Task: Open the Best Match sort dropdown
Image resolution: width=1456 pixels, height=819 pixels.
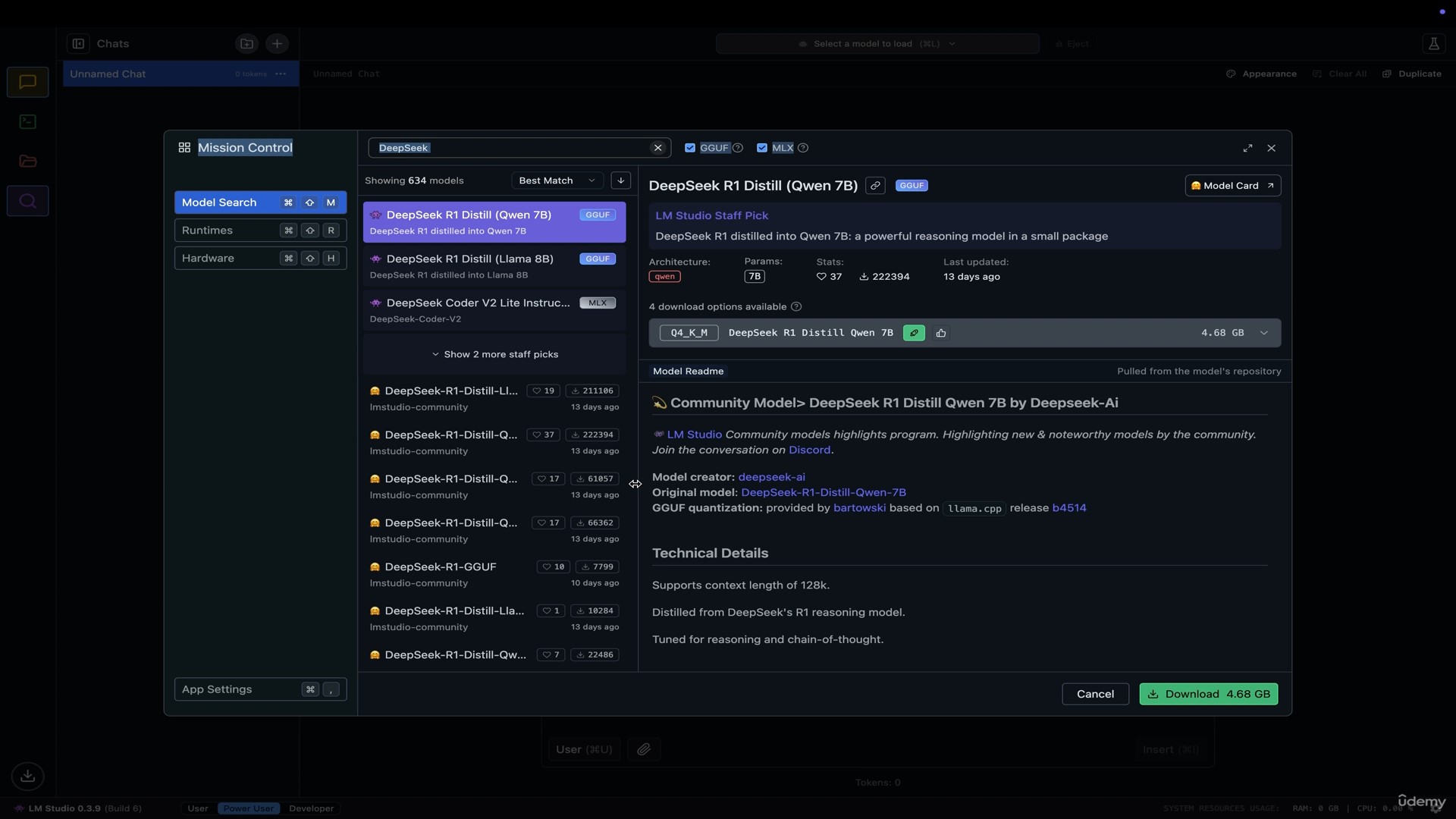Action: 557,180
